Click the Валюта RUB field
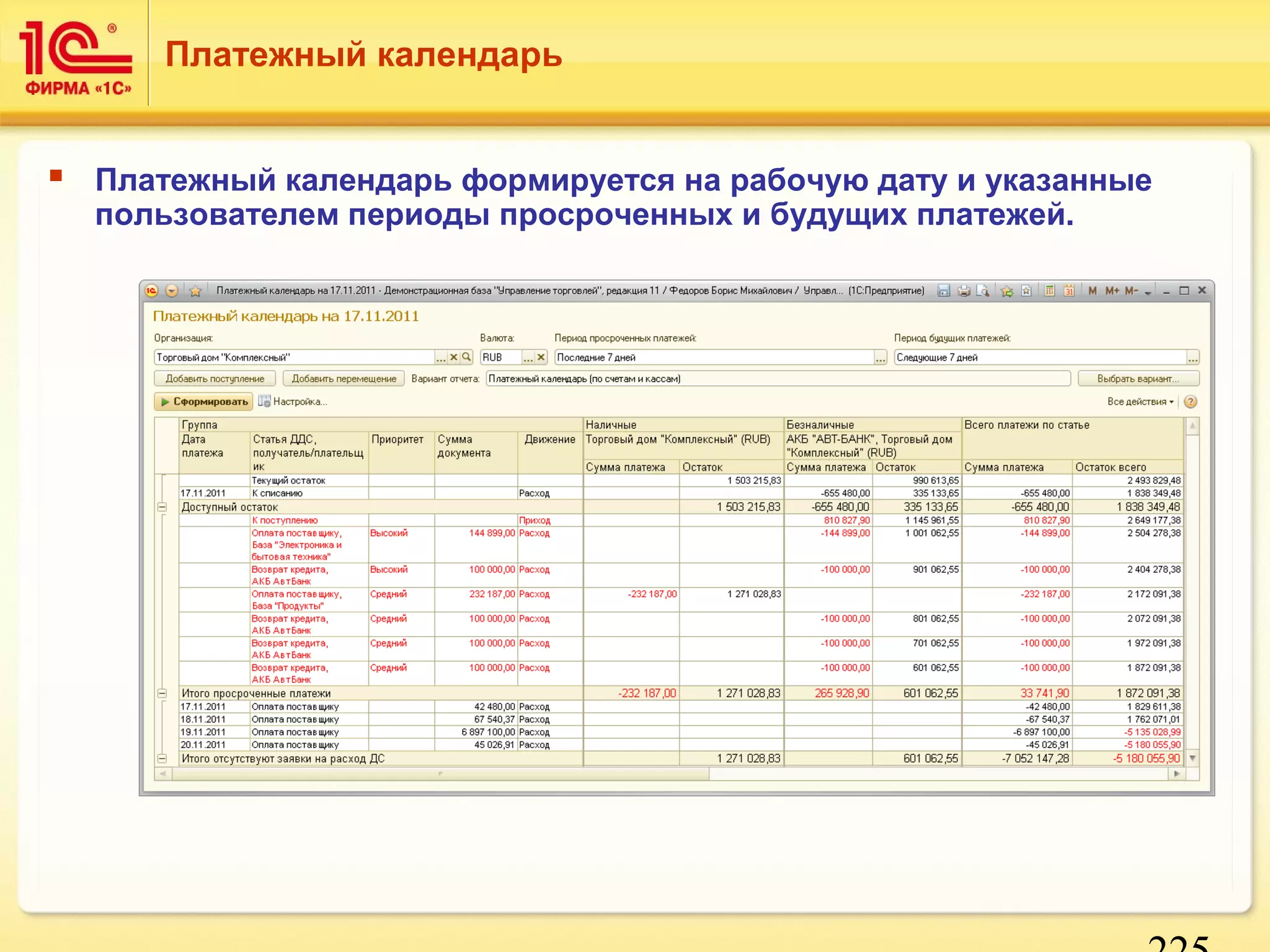The height and width of the screenshot is (952, 1270). (x=500, y=358)
